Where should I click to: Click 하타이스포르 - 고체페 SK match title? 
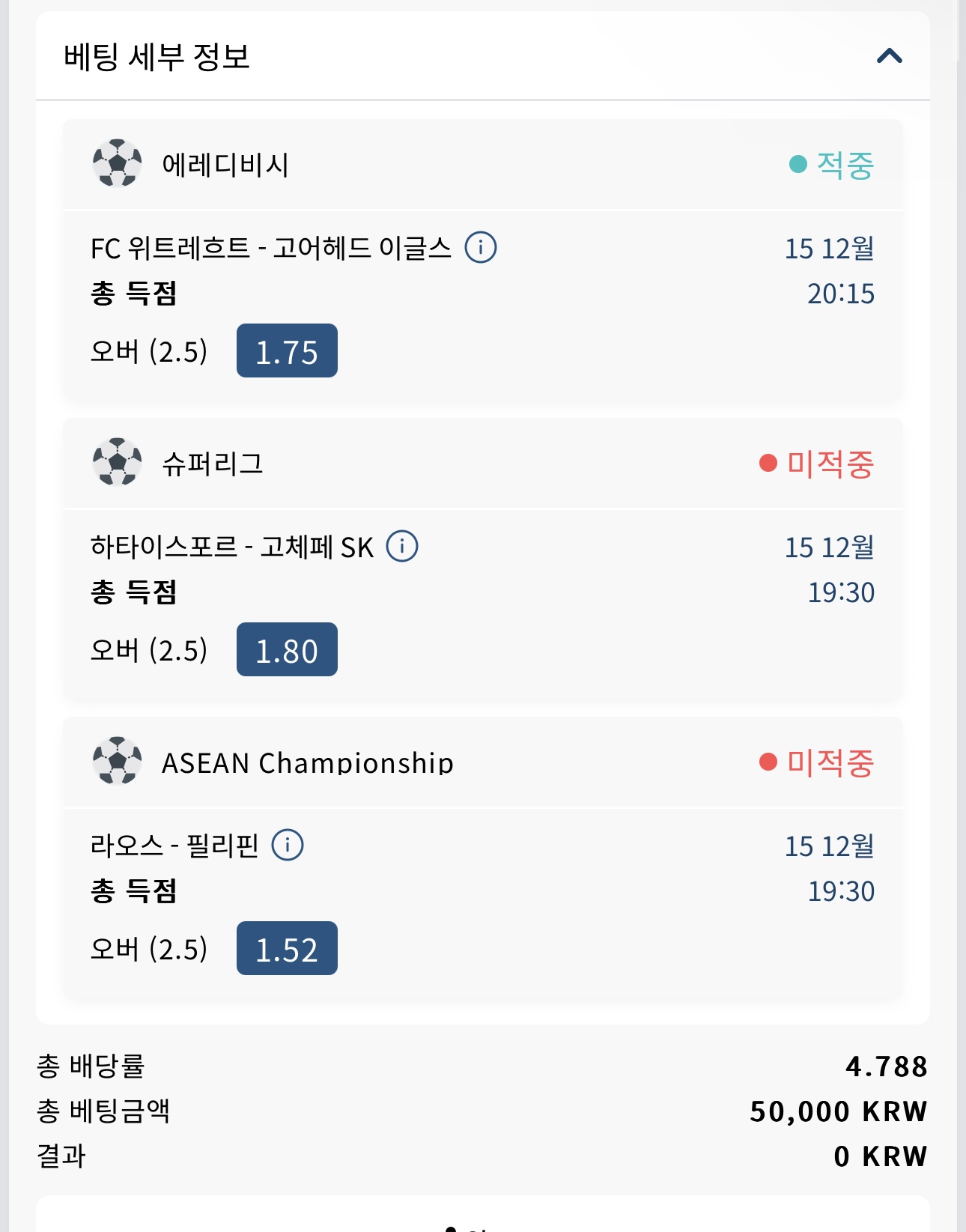point(232,547)
